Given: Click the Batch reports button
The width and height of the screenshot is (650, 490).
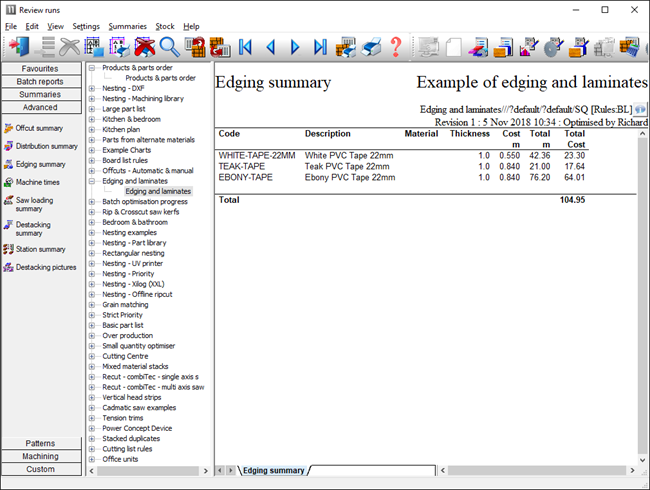Looking at the screenshot, I should tap(41, 81).
